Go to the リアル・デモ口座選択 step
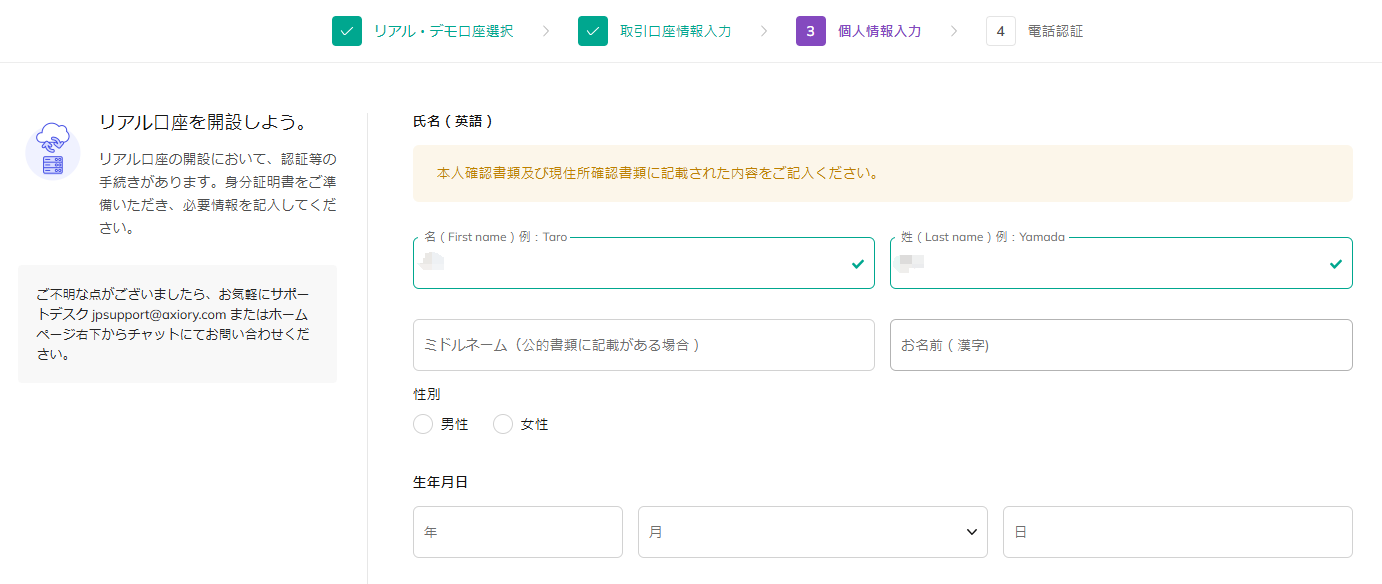The height and width of the screenshot is (584, 1382). tap(443, 31)
